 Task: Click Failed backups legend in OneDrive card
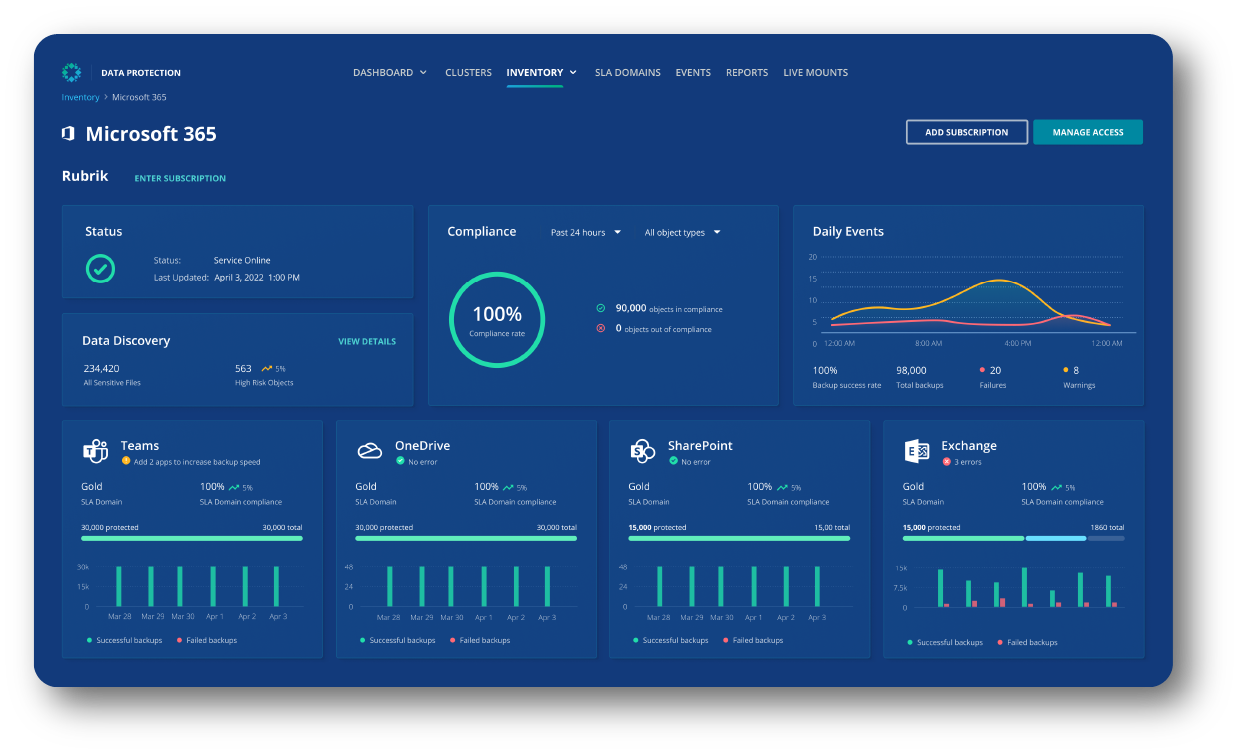[480, 640]
